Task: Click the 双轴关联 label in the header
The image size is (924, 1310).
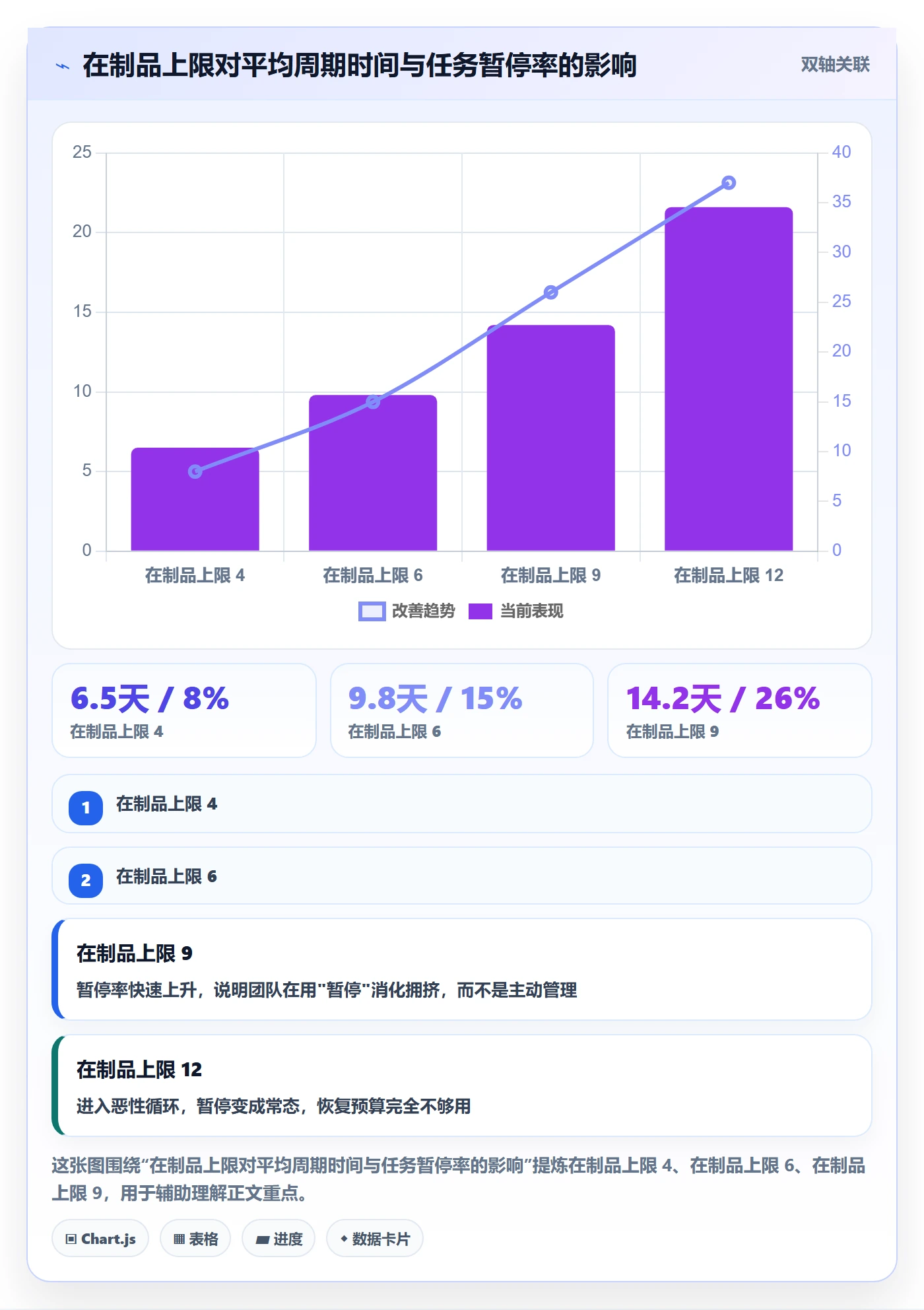Action: coord(835,65)
